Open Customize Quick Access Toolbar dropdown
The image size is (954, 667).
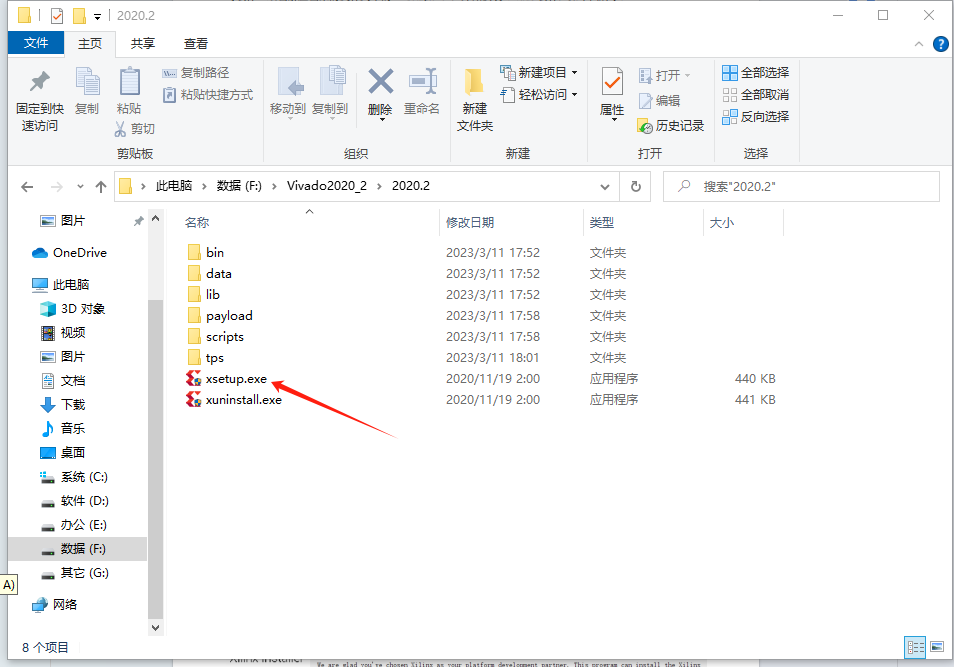[97, 16]
